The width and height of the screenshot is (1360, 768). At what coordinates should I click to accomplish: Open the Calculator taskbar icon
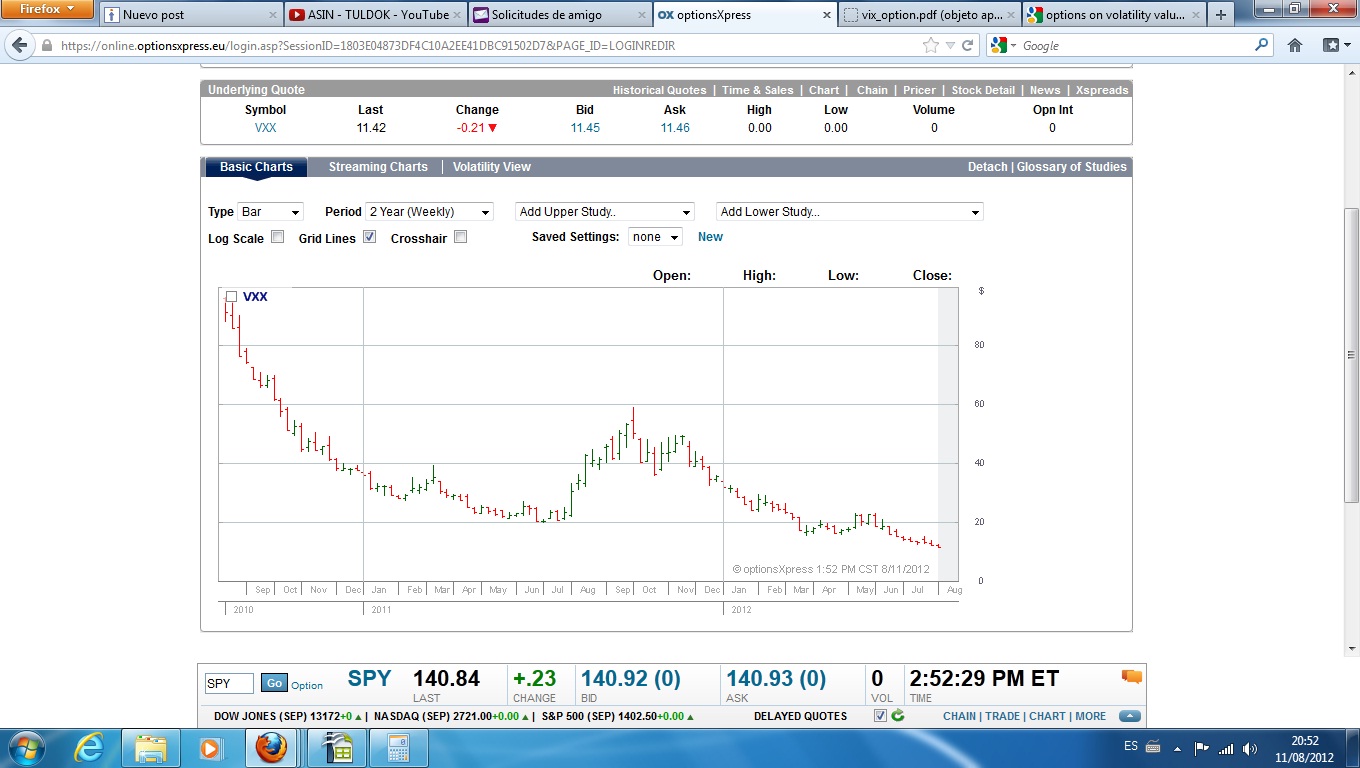point(398,748)
